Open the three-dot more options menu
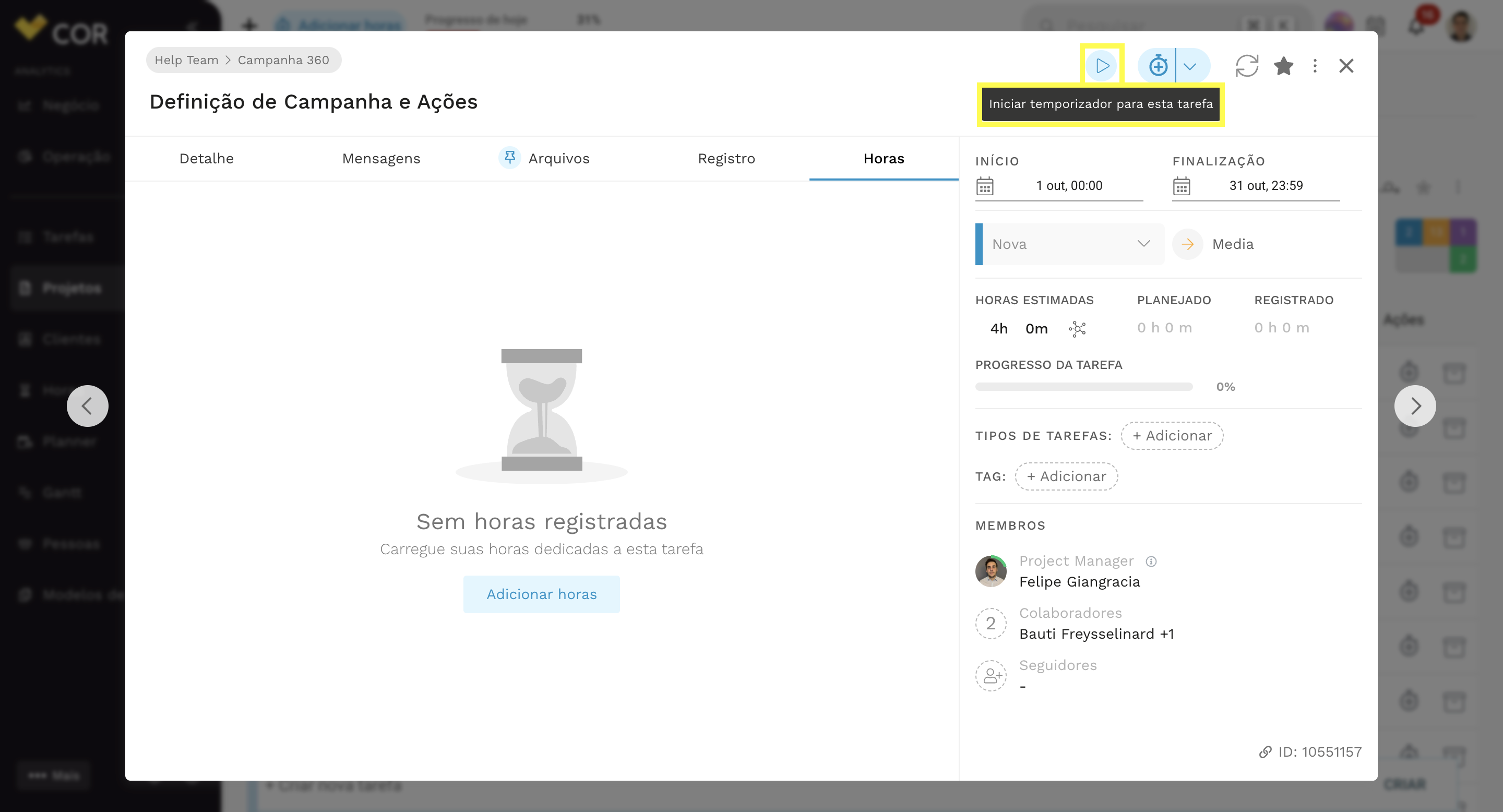The image size is (1503, 812). 1315,65
